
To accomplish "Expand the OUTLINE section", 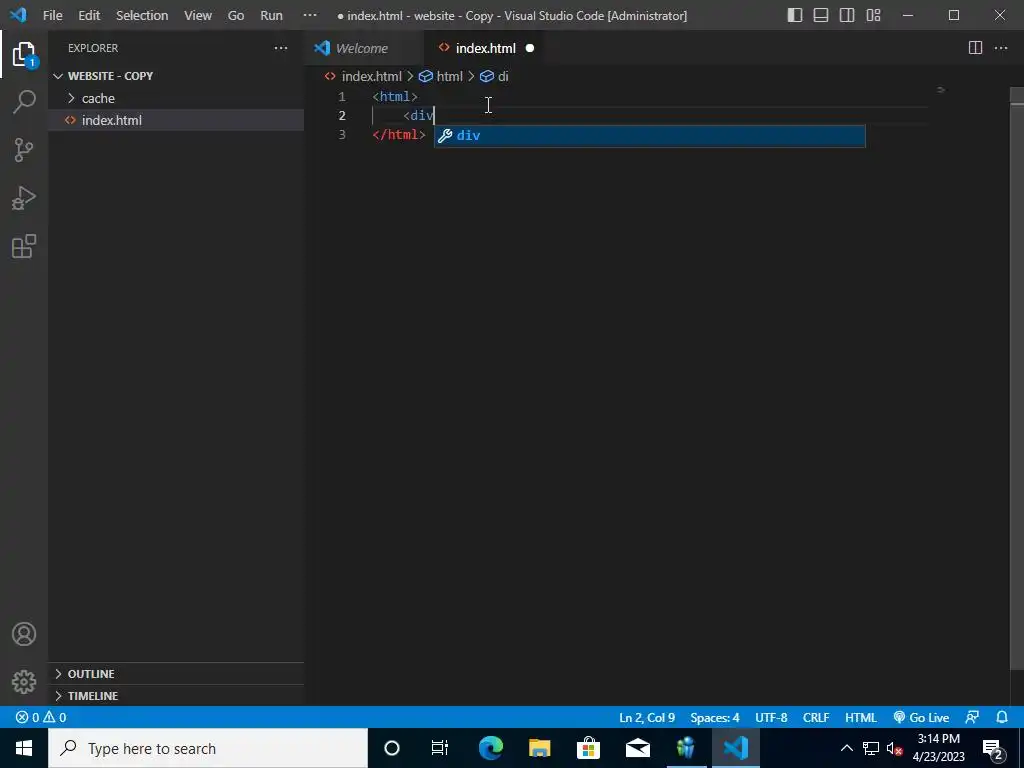I will (x=176, y=673).
